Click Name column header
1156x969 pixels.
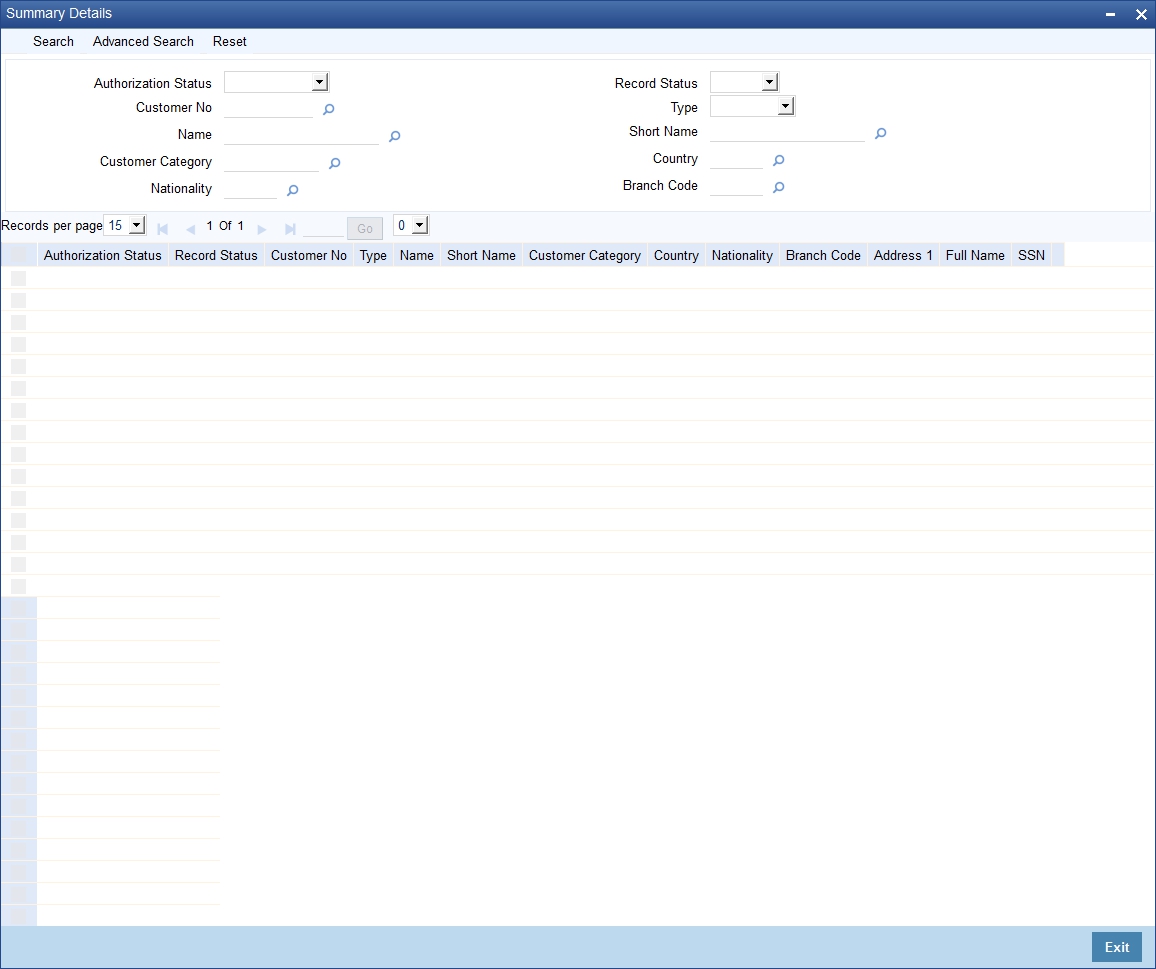tap(417, 255)
